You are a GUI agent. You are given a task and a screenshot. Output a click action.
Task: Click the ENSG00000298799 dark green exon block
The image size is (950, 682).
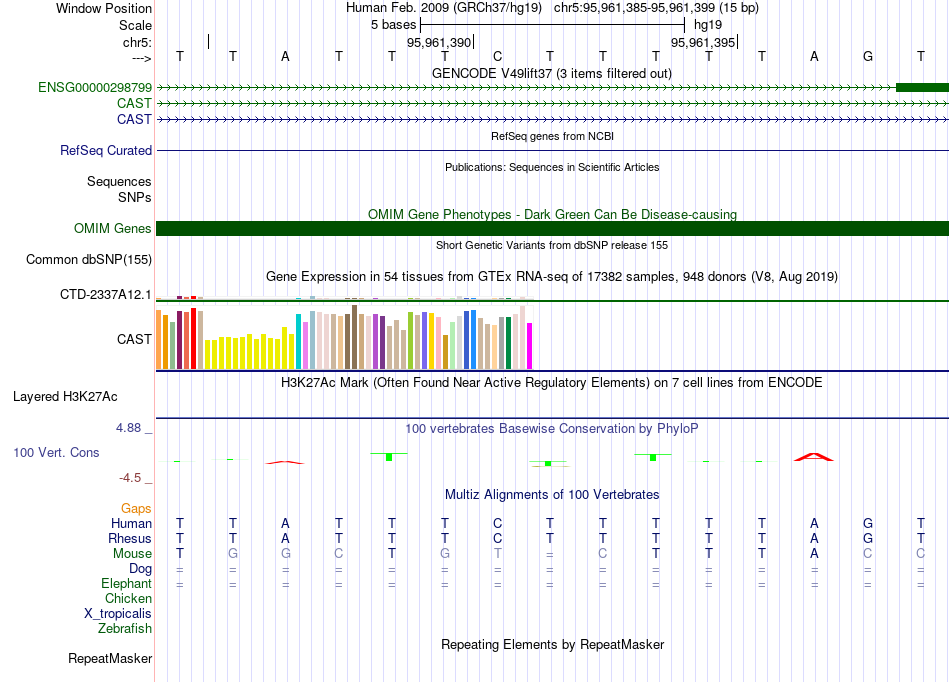[922, 87]
